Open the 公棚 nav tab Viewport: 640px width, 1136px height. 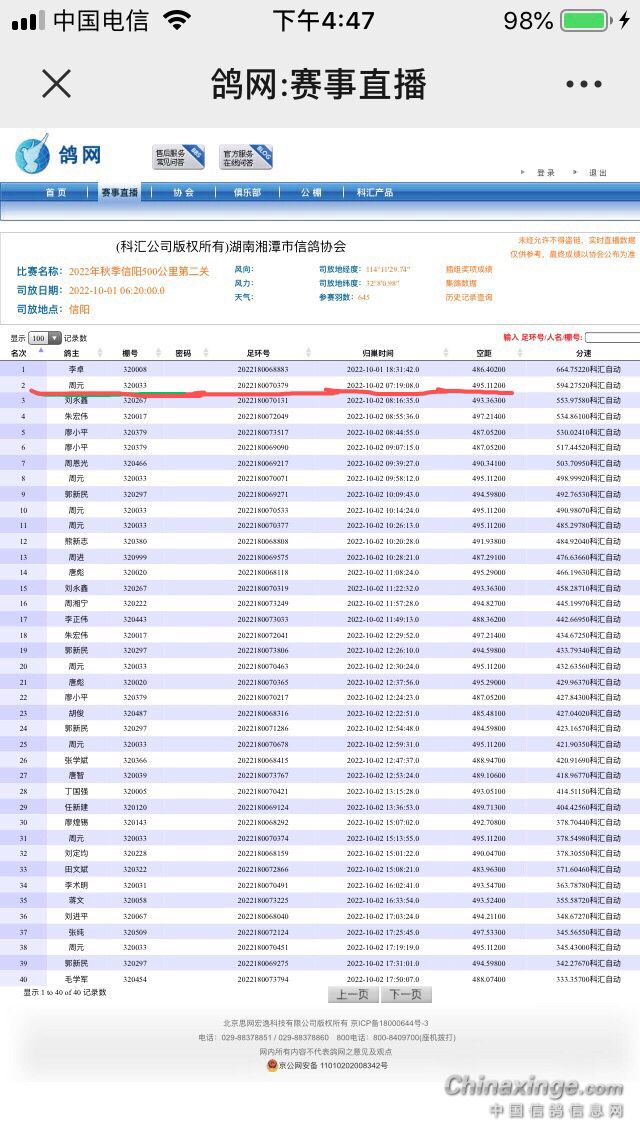tap(310, 192)
